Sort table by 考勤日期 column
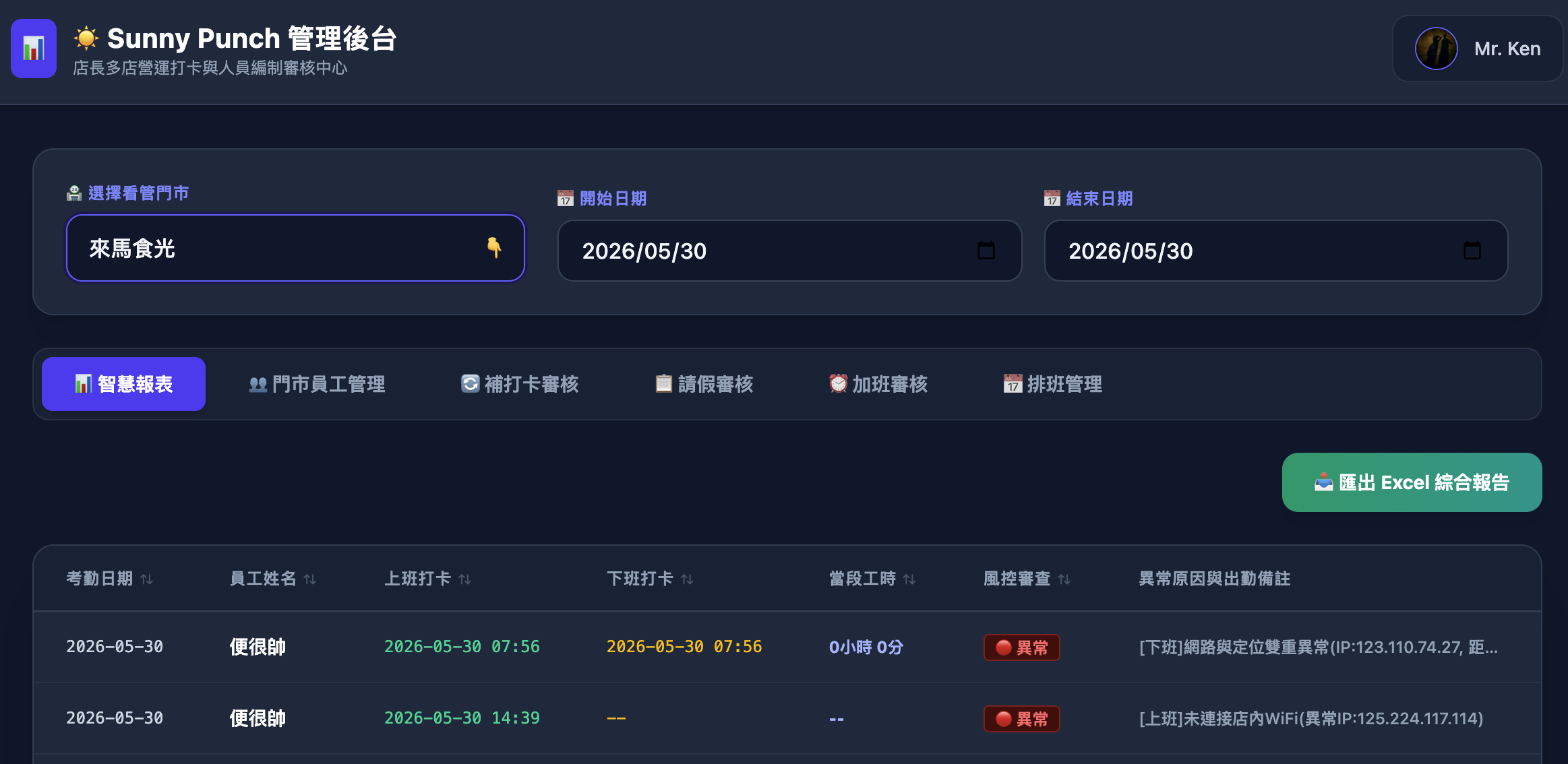This screenshot has width=1568, height=764. pyautogui.click(x=110, y=579)
